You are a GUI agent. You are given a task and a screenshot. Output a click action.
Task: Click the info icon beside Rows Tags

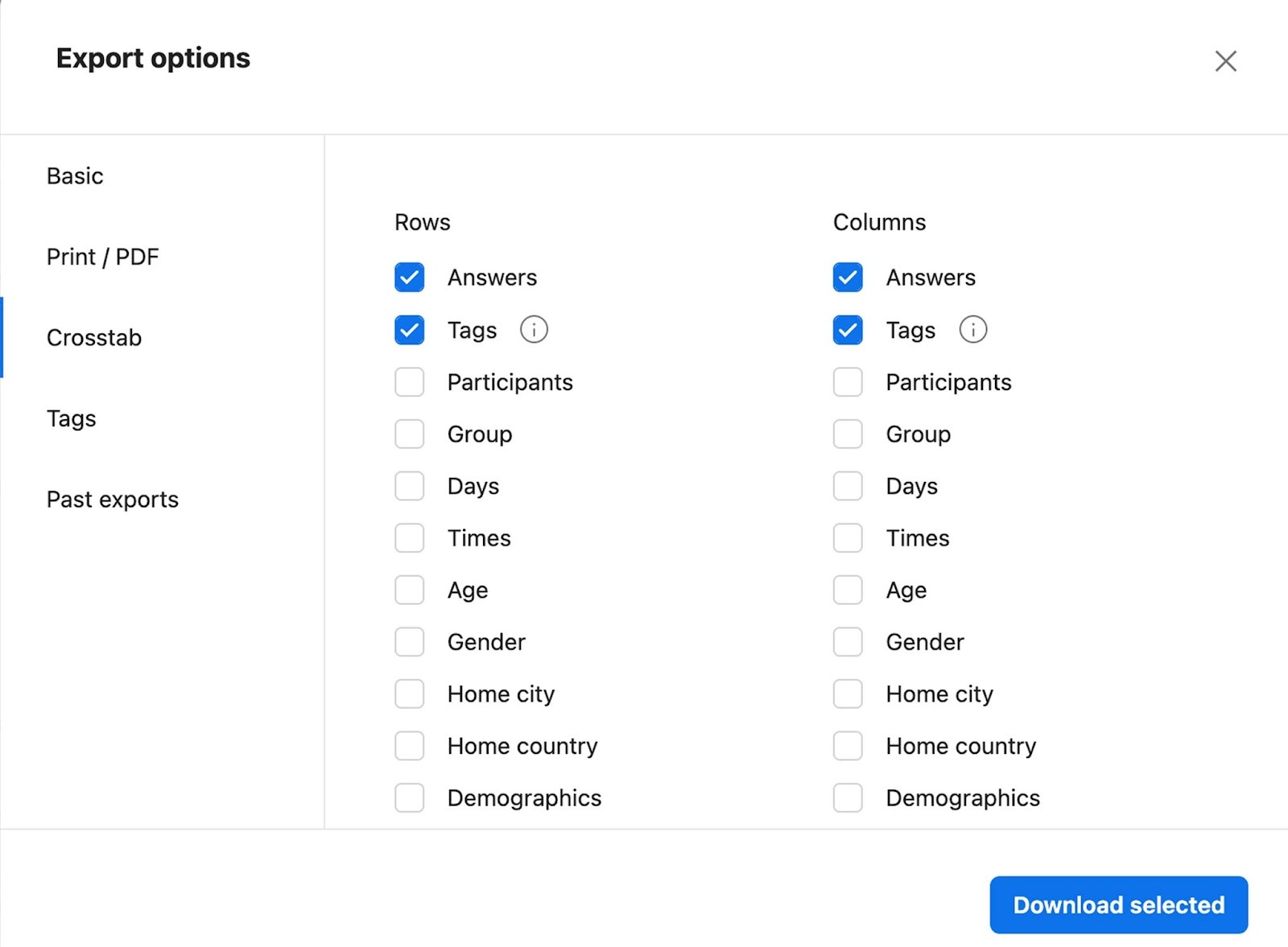534,330
